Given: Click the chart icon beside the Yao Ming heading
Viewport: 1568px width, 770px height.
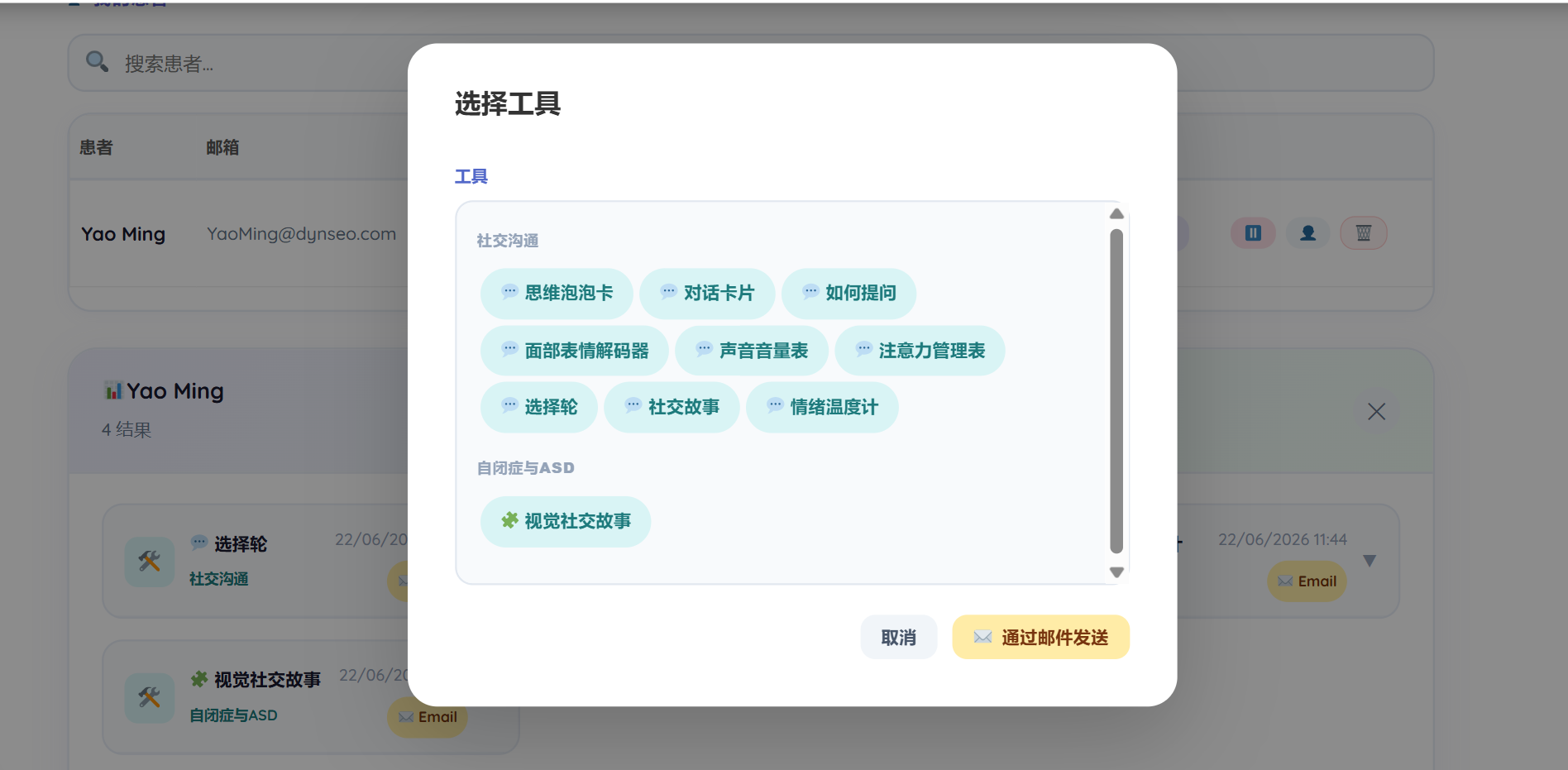Looking at the screenshot, I should [x=113, y=390].
